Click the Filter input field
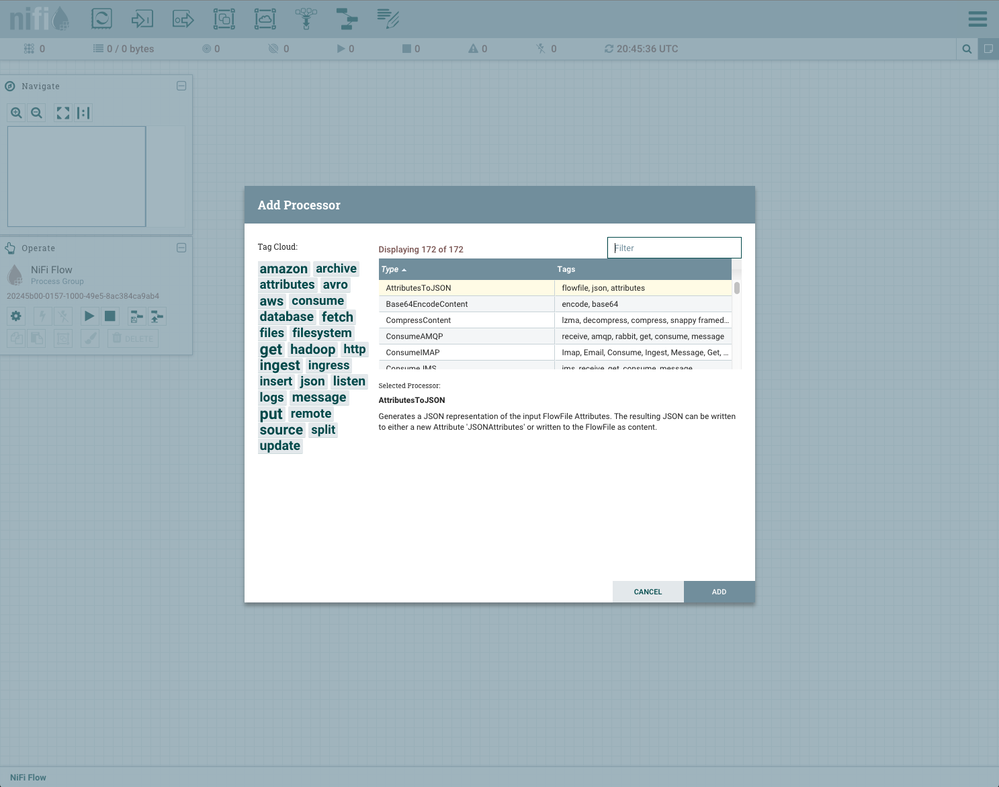Viewport: 999px width, 787px height. tap(674, 248)
